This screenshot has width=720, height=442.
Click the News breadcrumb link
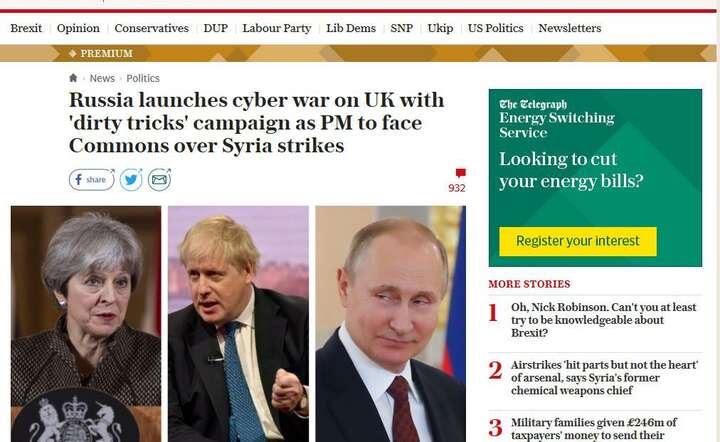click(x=102, y=78)
